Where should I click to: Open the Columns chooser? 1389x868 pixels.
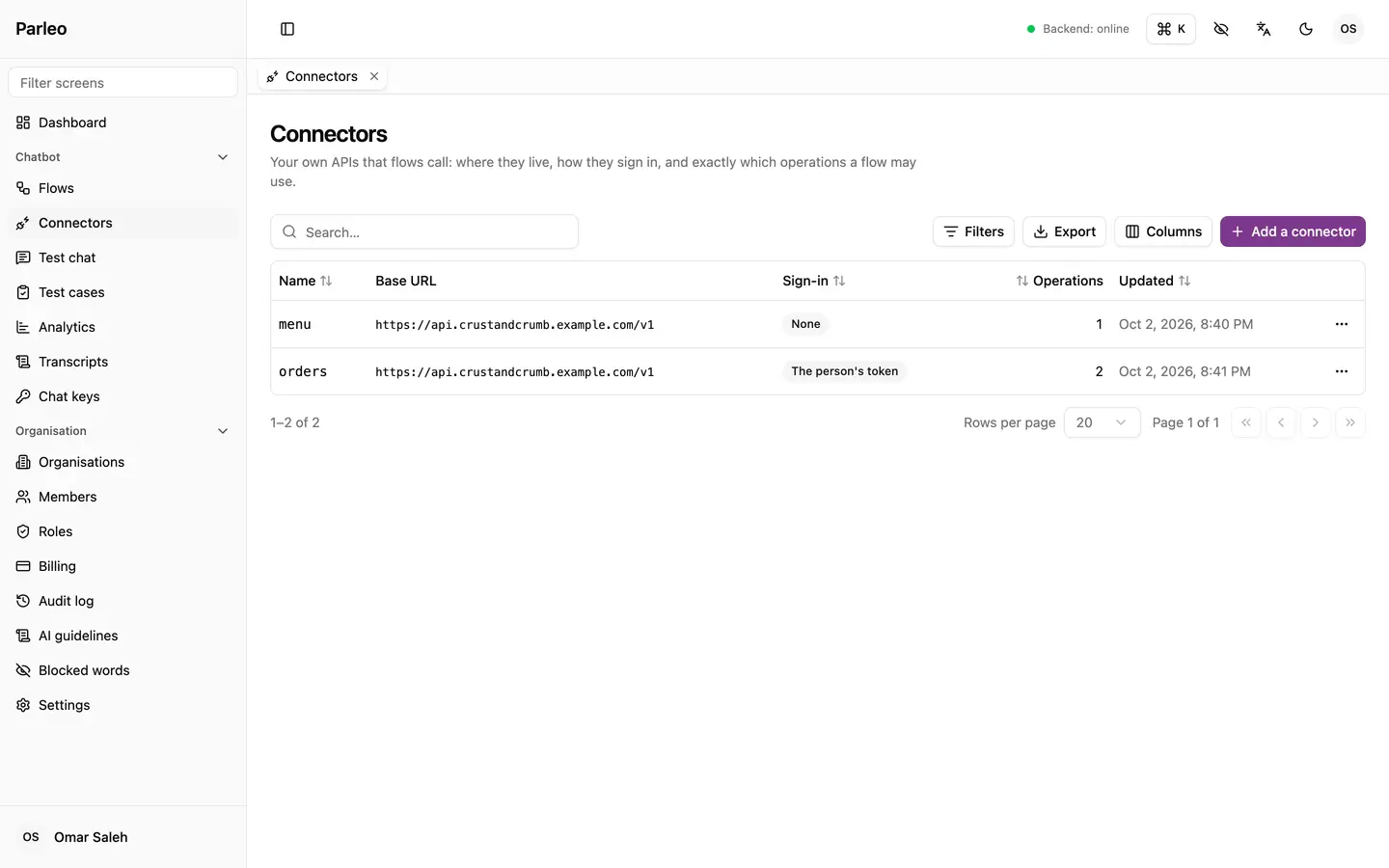tap(1163, 231)
